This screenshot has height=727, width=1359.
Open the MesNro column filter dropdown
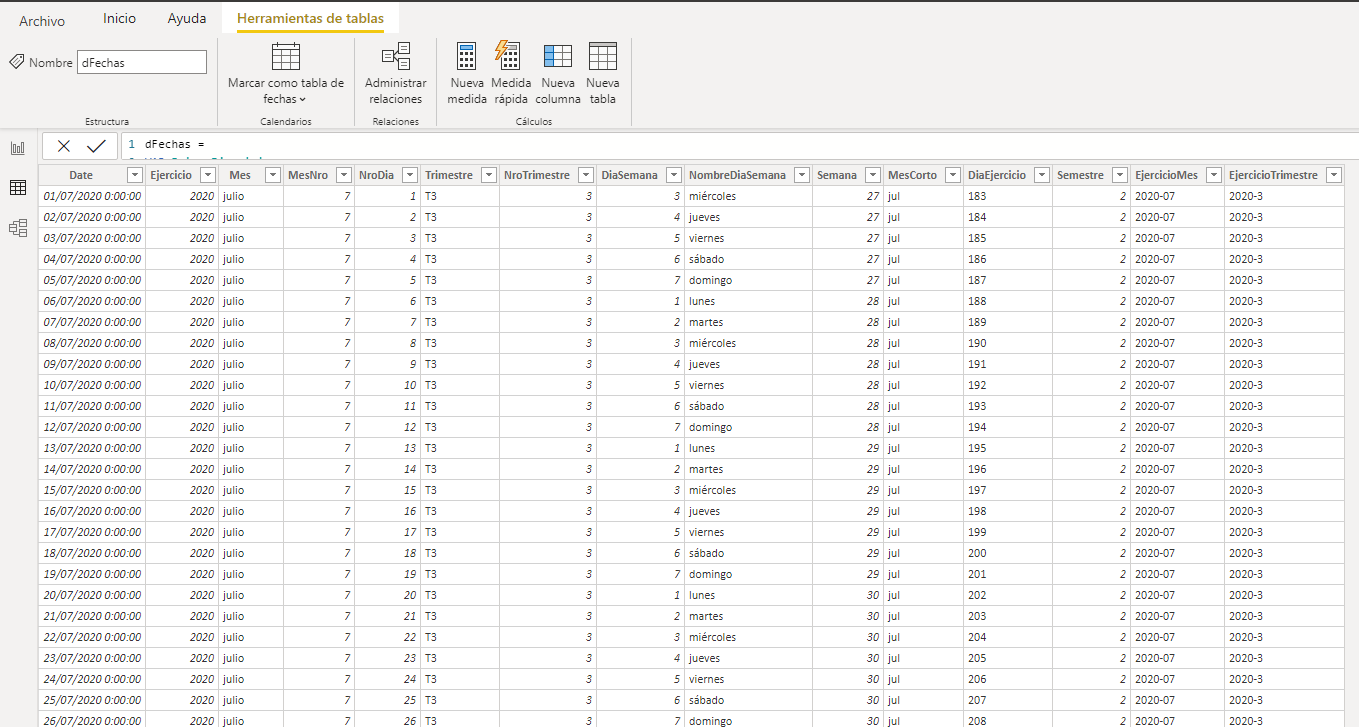343,175
